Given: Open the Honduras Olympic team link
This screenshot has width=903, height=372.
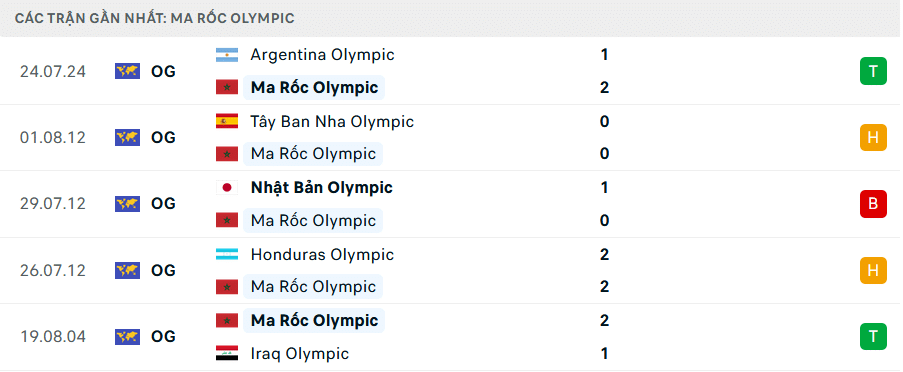Looking at the screenshot, I should tap(322, 254).
